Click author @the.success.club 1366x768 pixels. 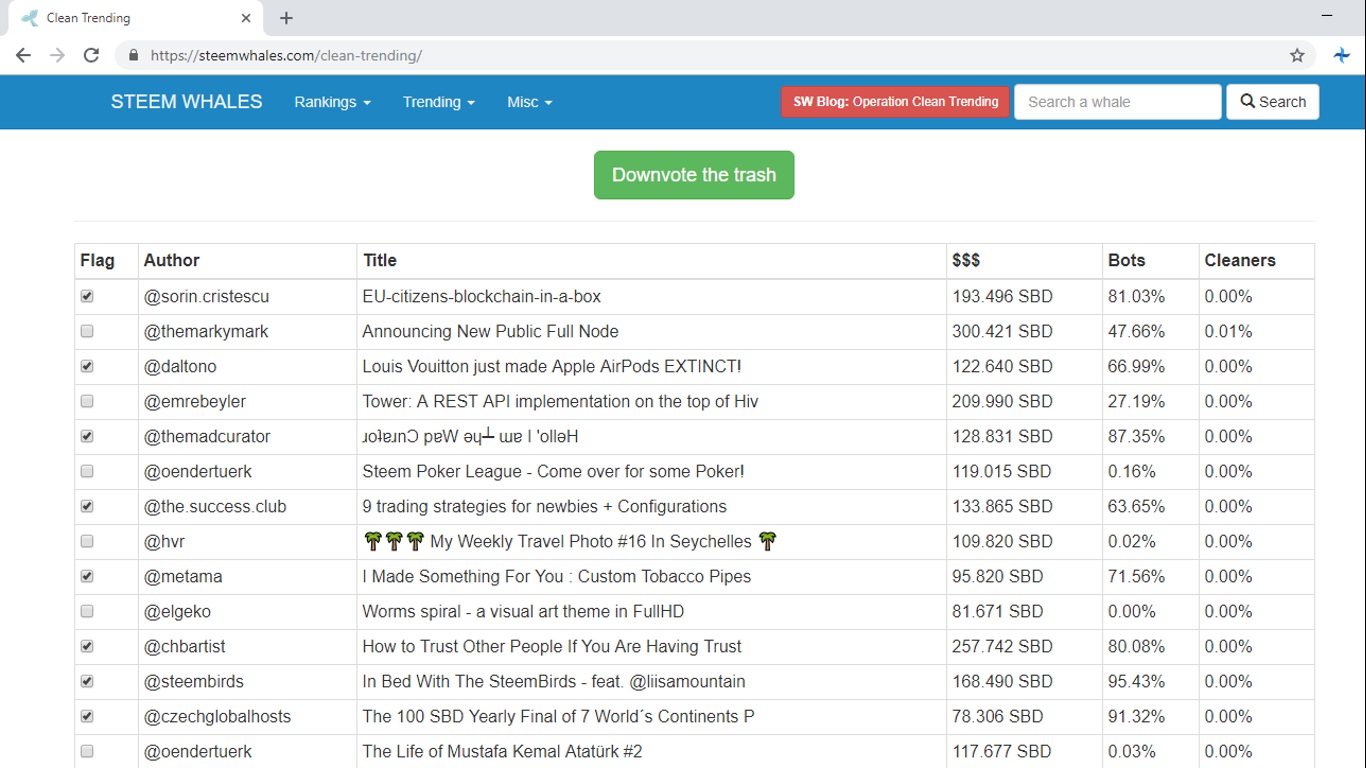tap(215, 506)
